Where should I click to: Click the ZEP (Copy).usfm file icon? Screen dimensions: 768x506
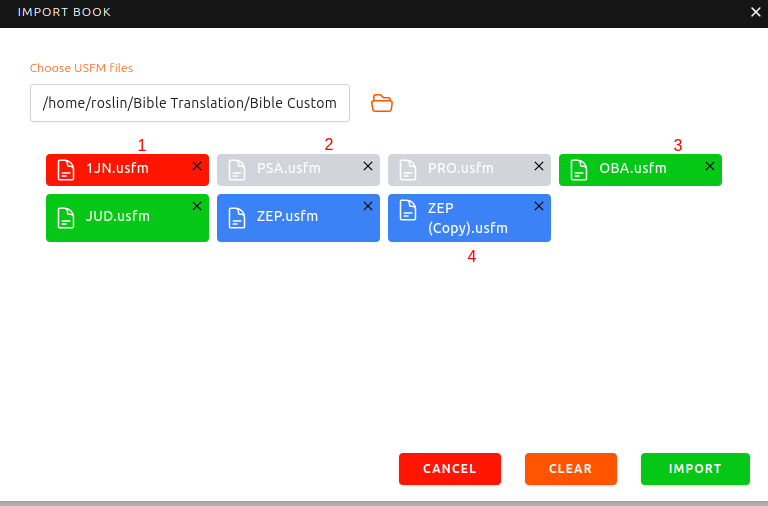tap(407, 210)
